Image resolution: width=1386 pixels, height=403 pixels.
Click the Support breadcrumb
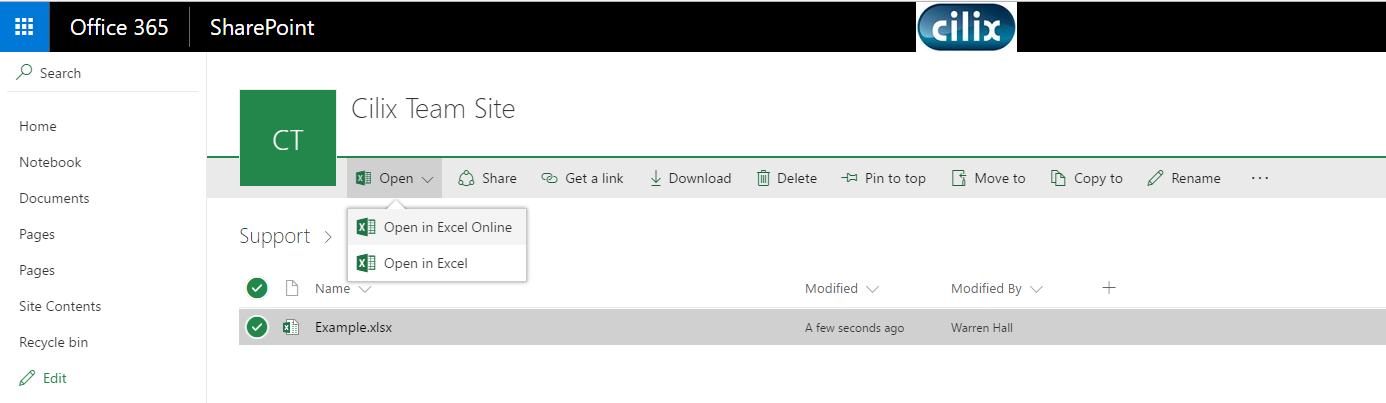click(275, 236)
